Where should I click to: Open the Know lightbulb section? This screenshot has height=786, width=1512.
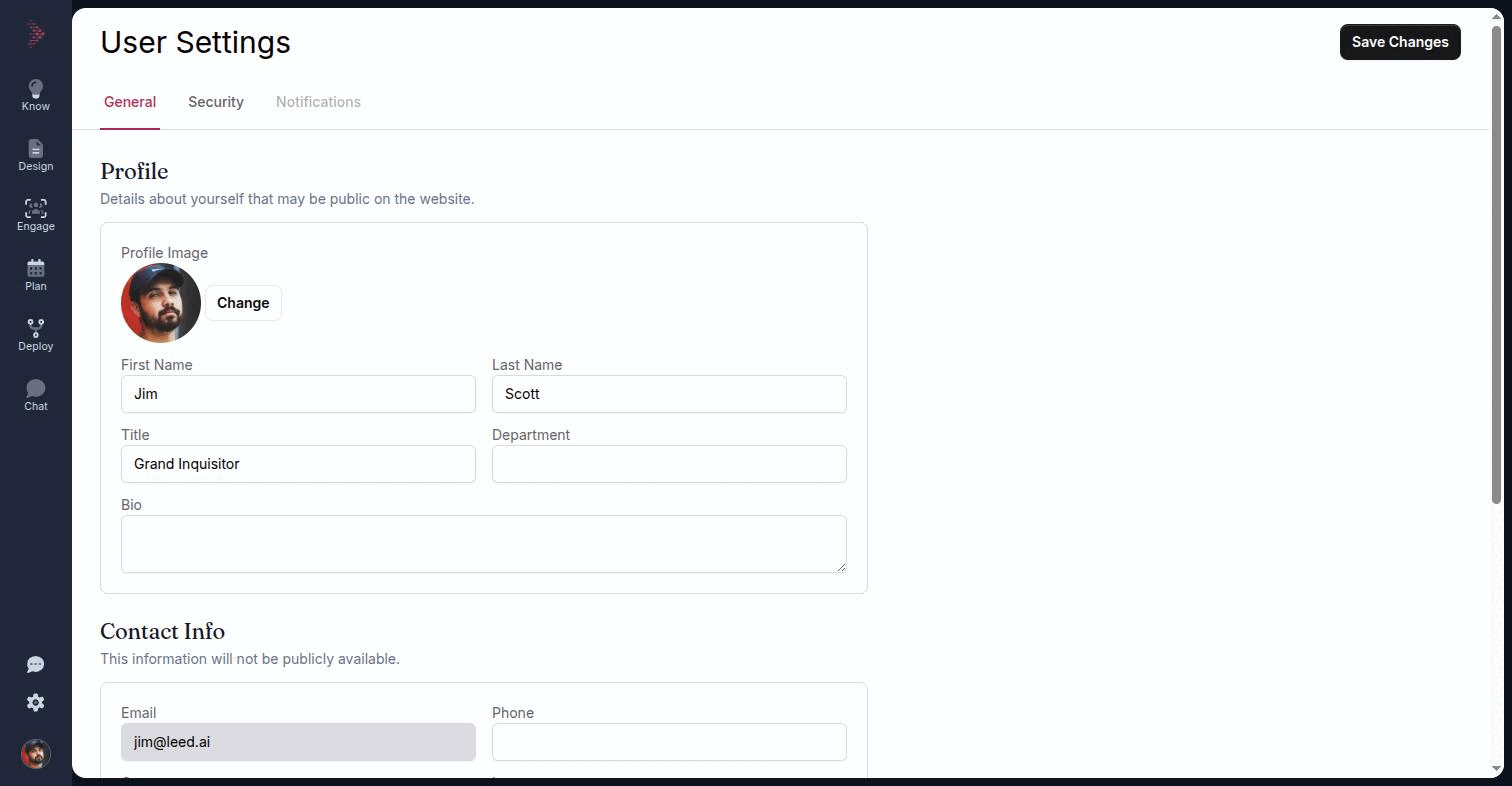pos(36,96)
